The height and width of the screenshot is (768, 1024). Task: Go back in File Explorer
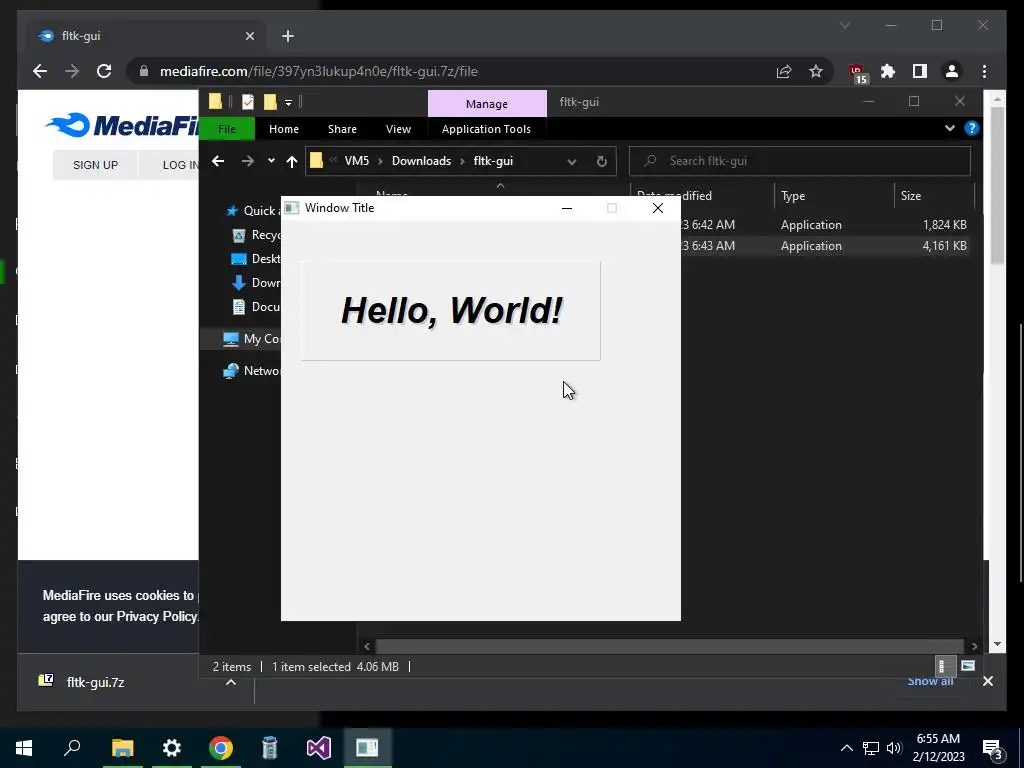[x=218, y=161]
